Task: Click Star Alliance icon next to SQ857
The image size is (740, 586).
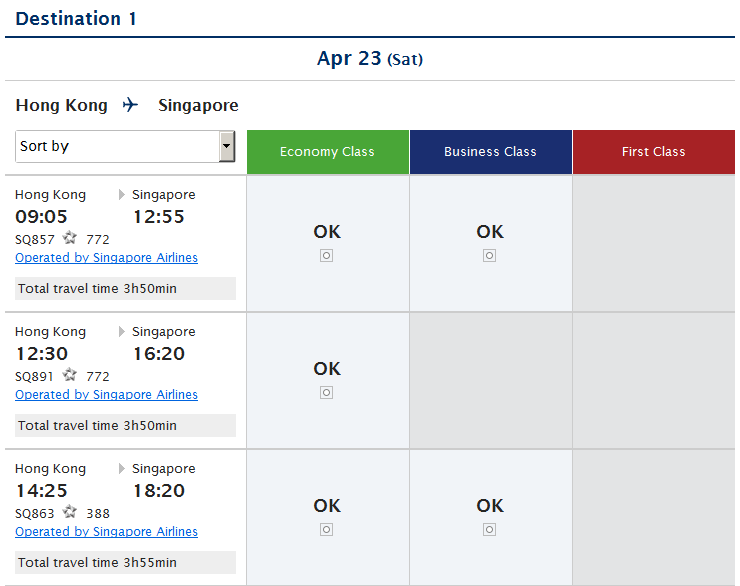Action: tap(70, 238)
